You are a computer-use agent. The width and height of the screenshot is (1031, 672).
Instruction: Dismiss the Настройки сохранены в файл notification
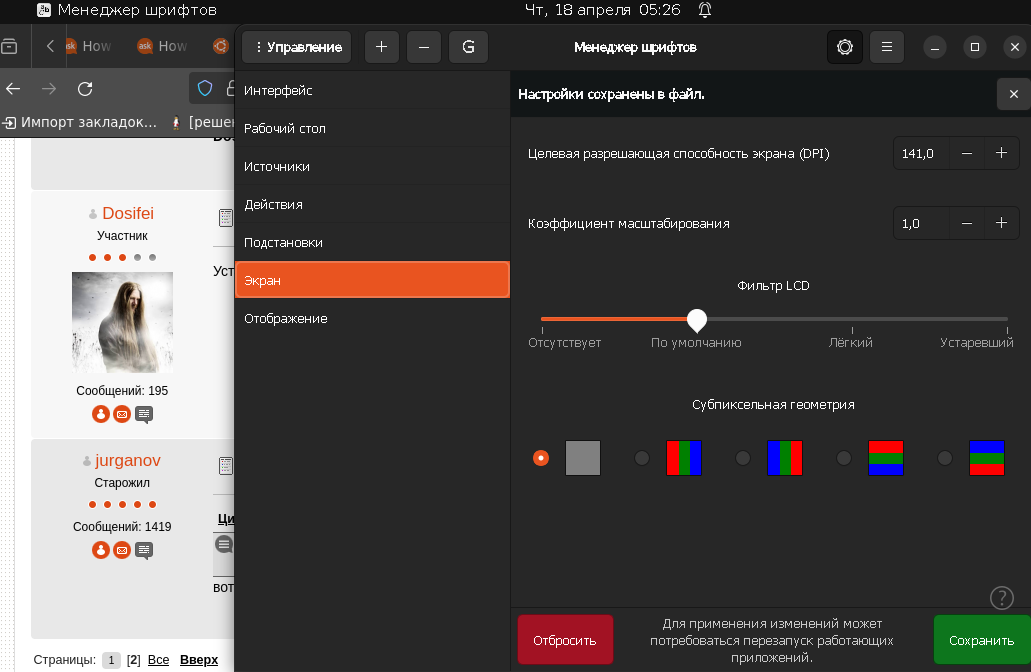pyautogui.click(x=1014, y=94)
